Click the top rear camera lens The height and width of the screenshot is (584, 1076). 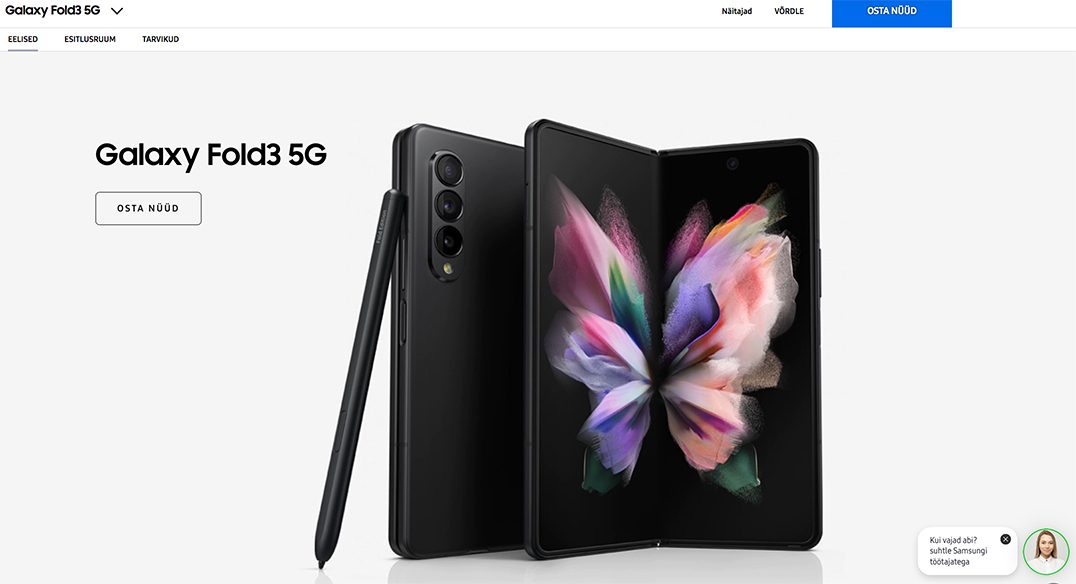point(449,168)
